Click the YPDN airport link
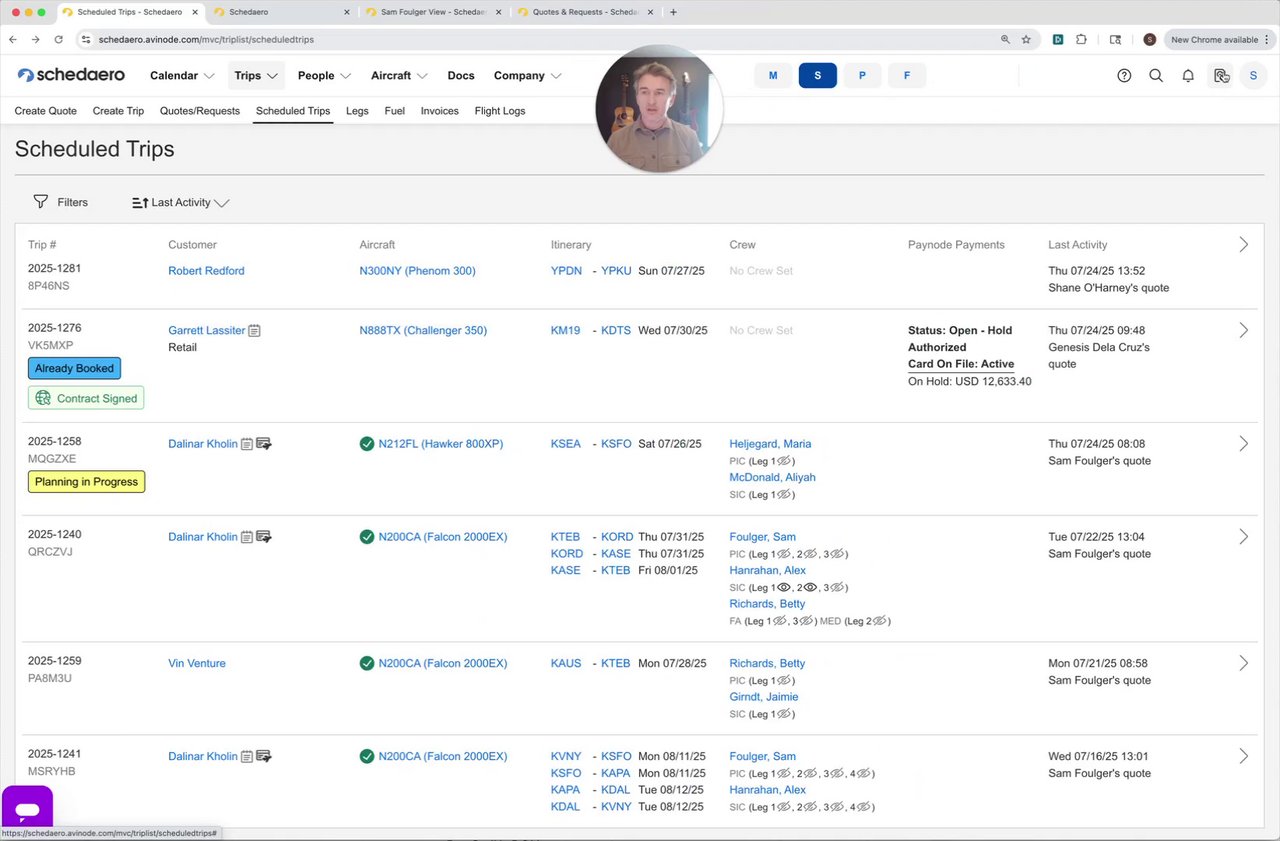1280x841 pixels. [566, 271]
